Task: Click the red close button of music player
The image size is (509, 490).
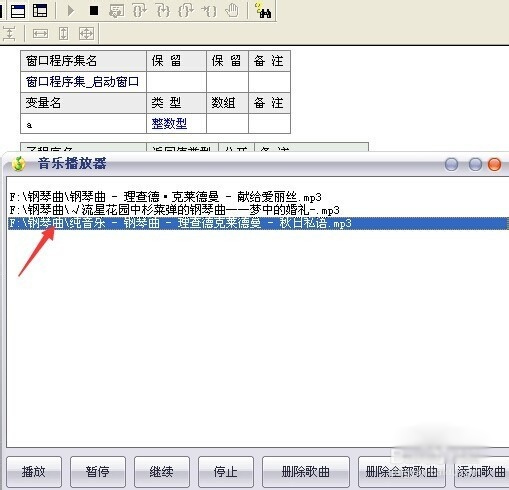Action: 494,164
